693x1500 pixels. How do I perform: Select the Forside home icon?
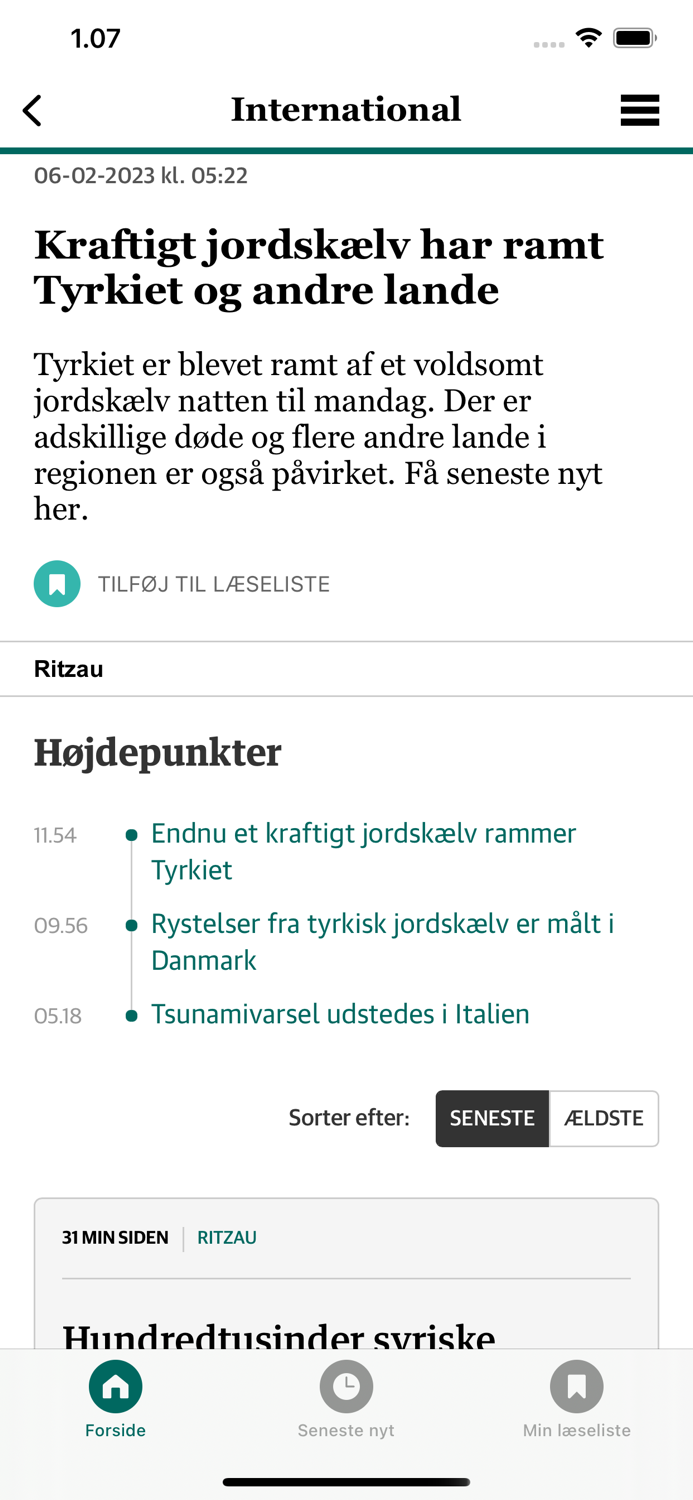pyautogui.click(x=115, y=1387)
